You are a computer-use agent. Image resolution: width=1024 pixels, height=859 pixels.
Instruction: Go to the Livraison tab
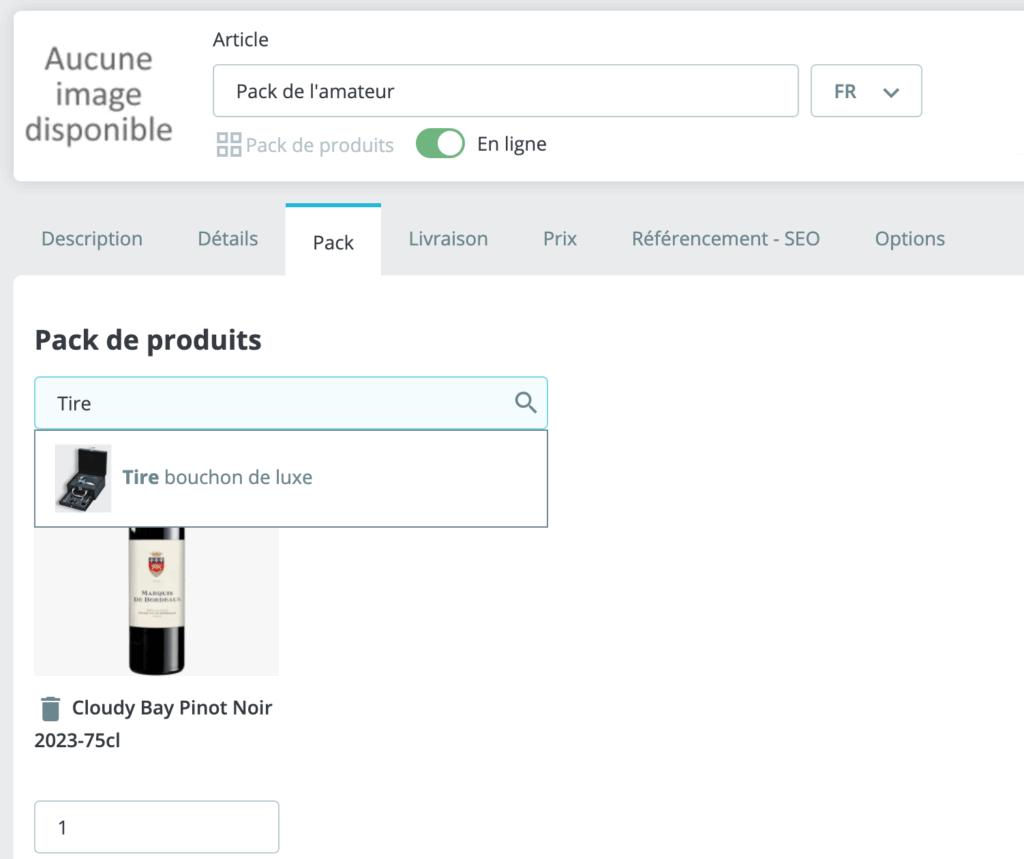click(448, 239)
